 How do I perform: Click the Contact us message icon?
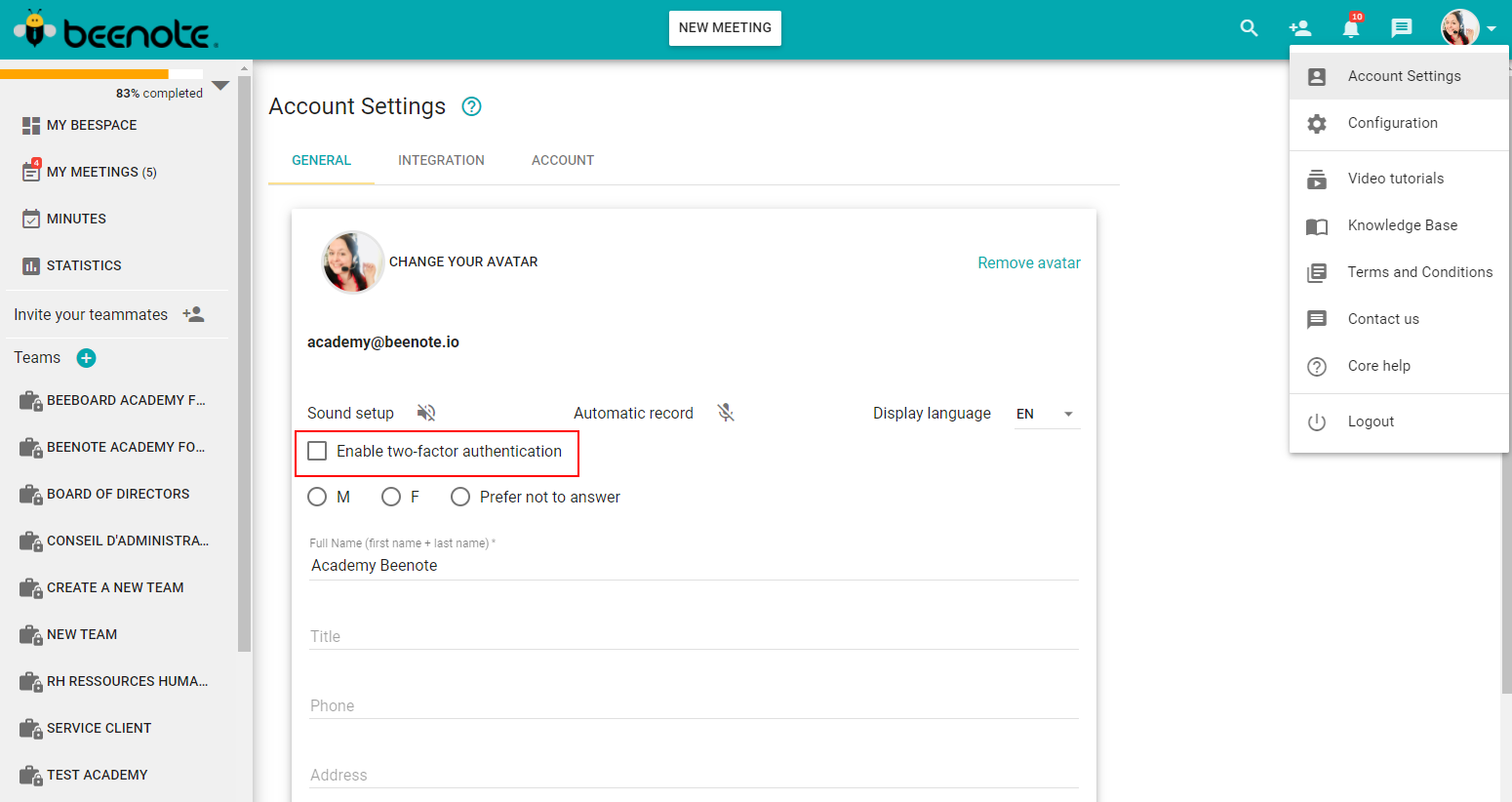pos(1317,319)
